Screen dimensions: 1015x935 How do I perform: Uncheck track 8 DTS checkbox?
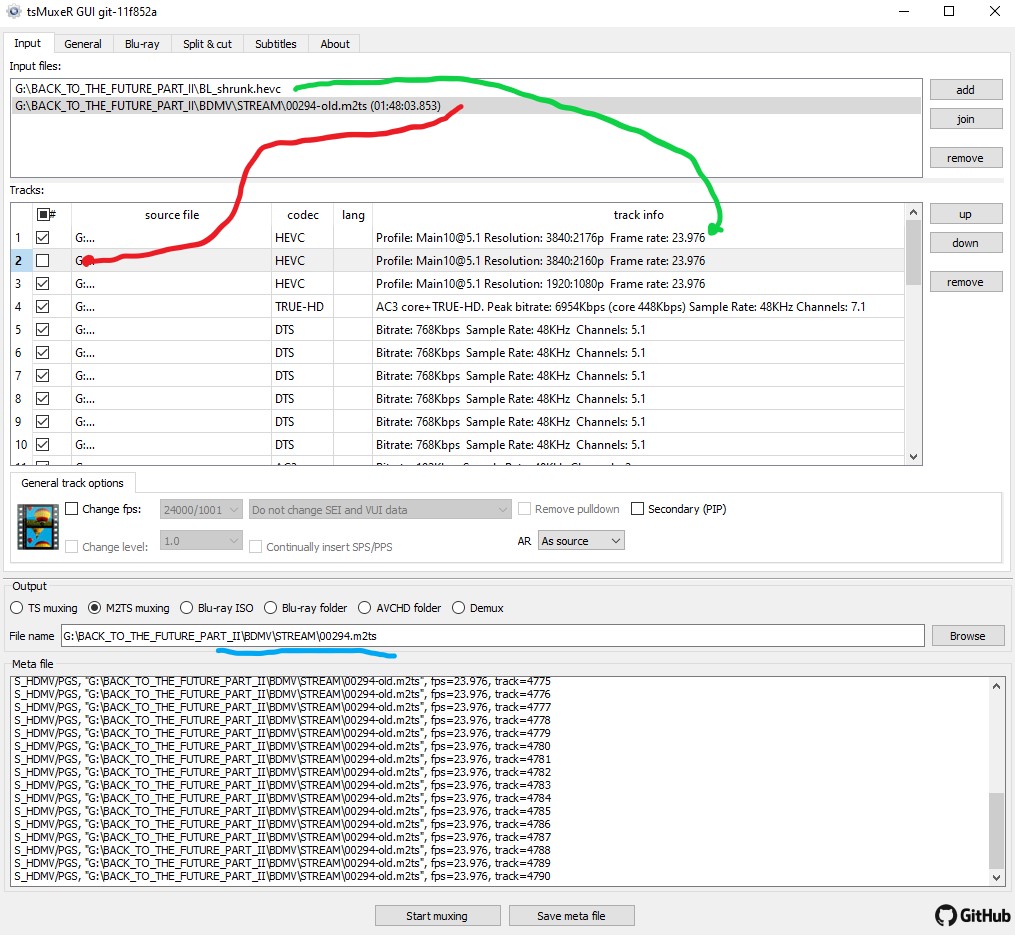coord(43,398)
